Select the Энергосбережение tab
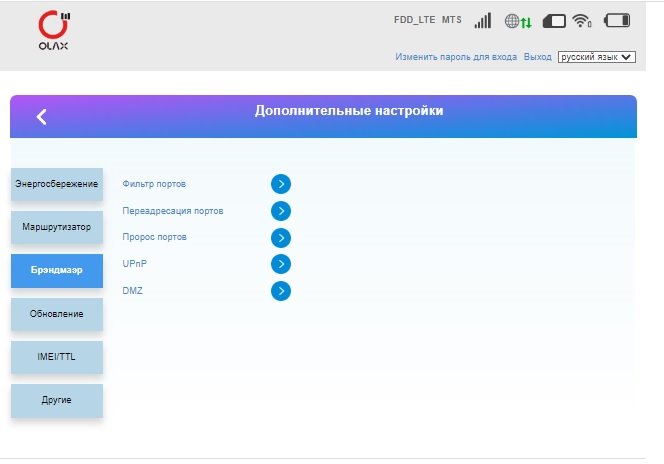664x464 pixels. pyautogui.click(x=57, y=184)
